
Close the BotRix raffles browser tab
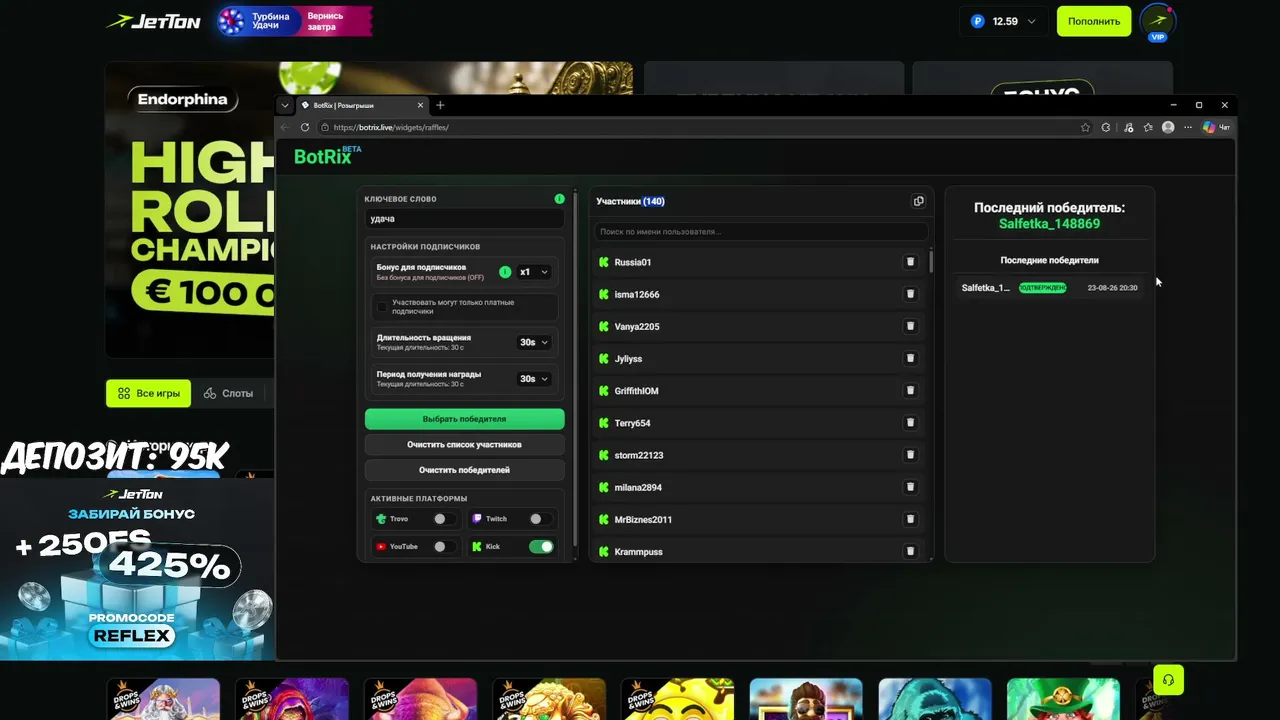click(x=420, y=105)
